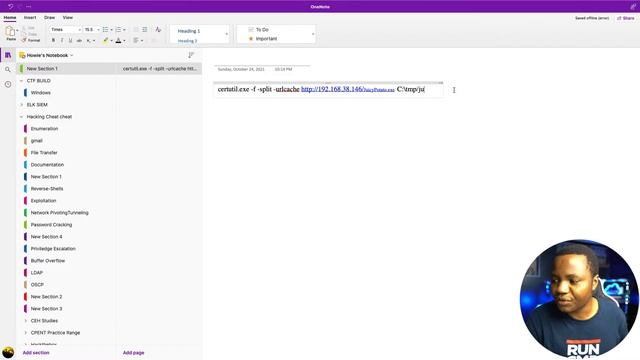Open the Documentation section

(x=47, y=164)
